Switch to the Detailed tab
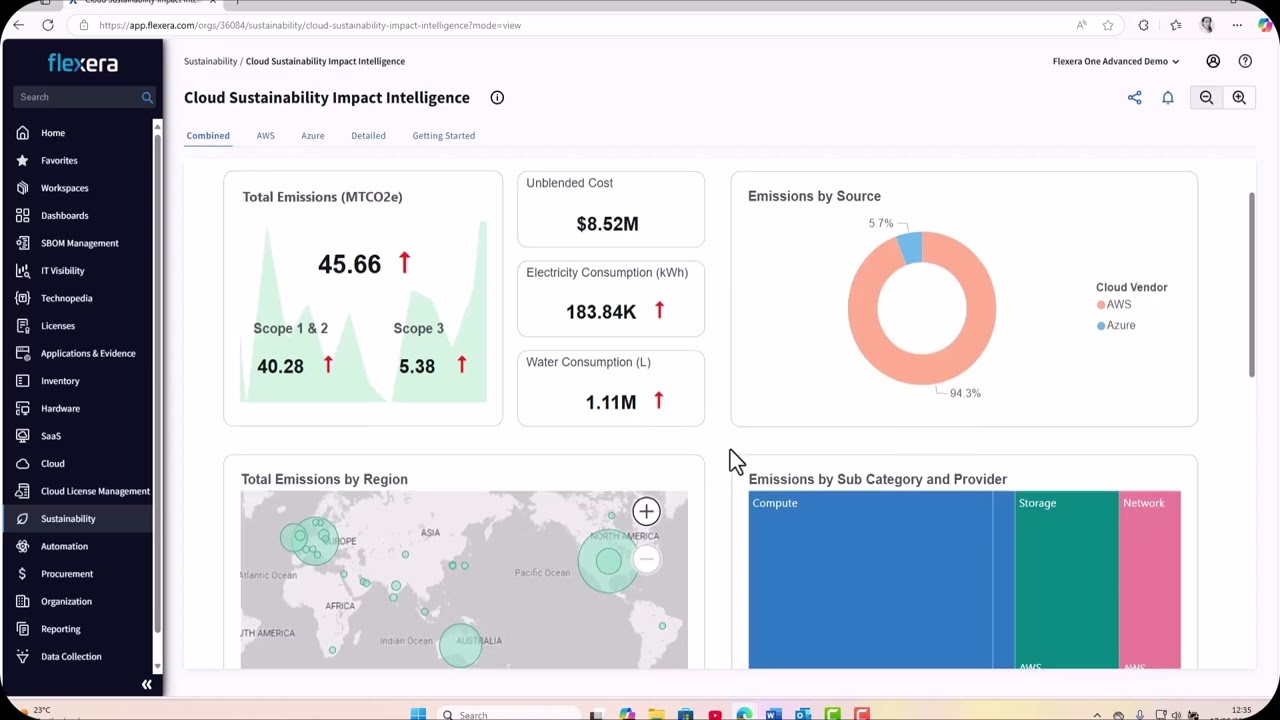The image size is (1280, 720). tap(368, 135)
